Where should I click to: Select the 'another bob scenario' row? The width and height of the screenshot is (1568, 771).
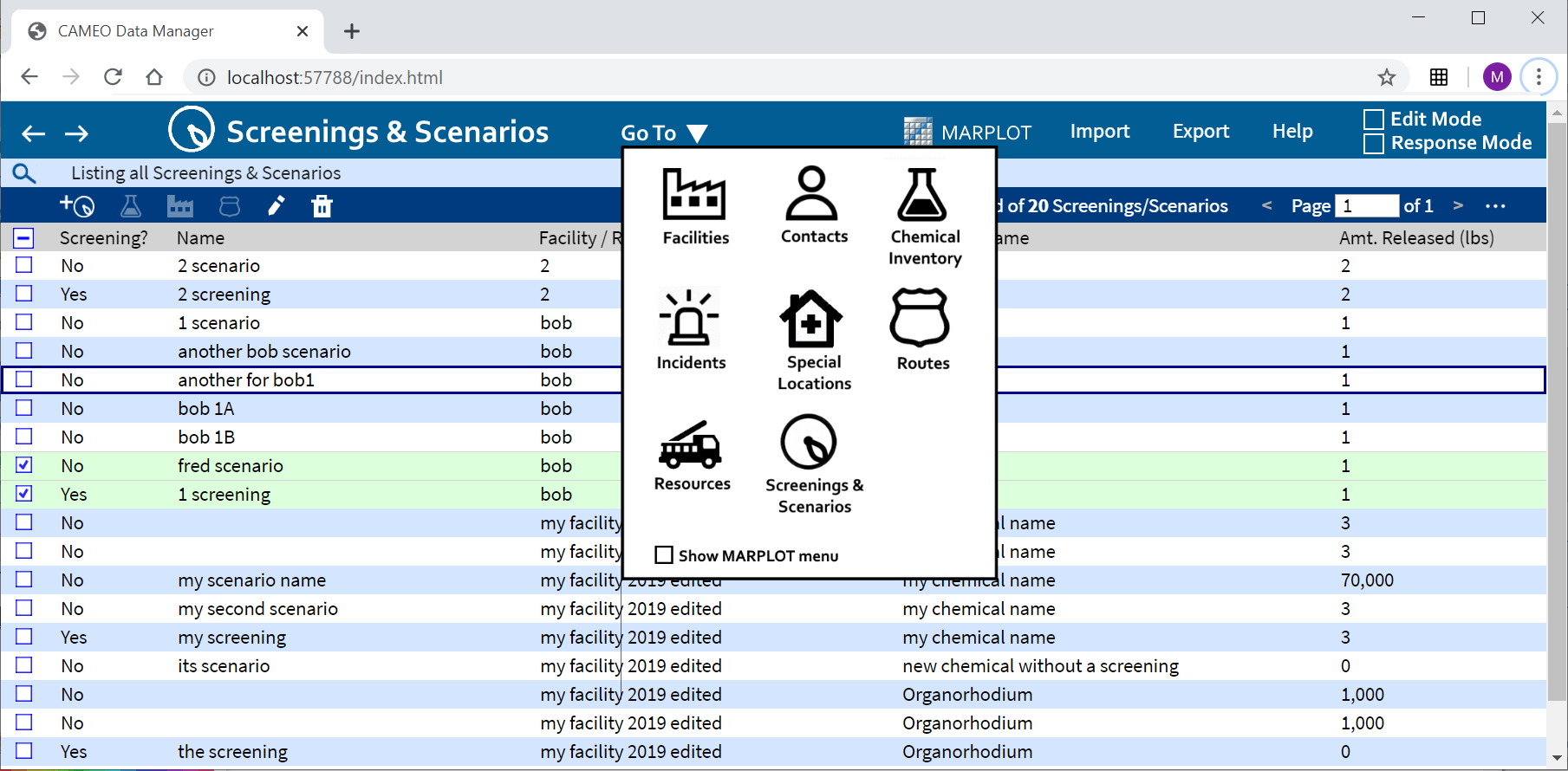point(773,351)
